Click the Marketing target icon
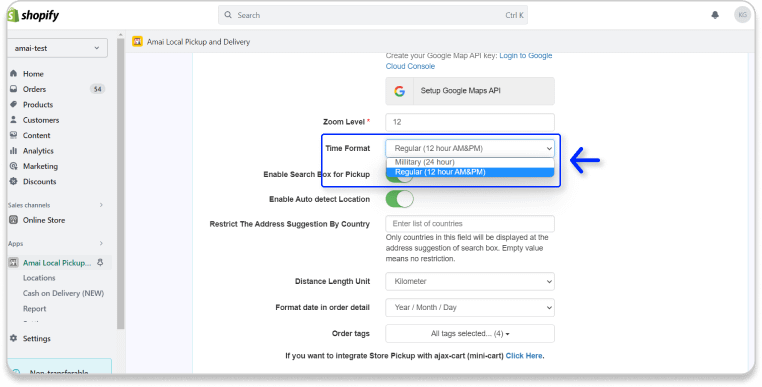 [x=14, y=166]
